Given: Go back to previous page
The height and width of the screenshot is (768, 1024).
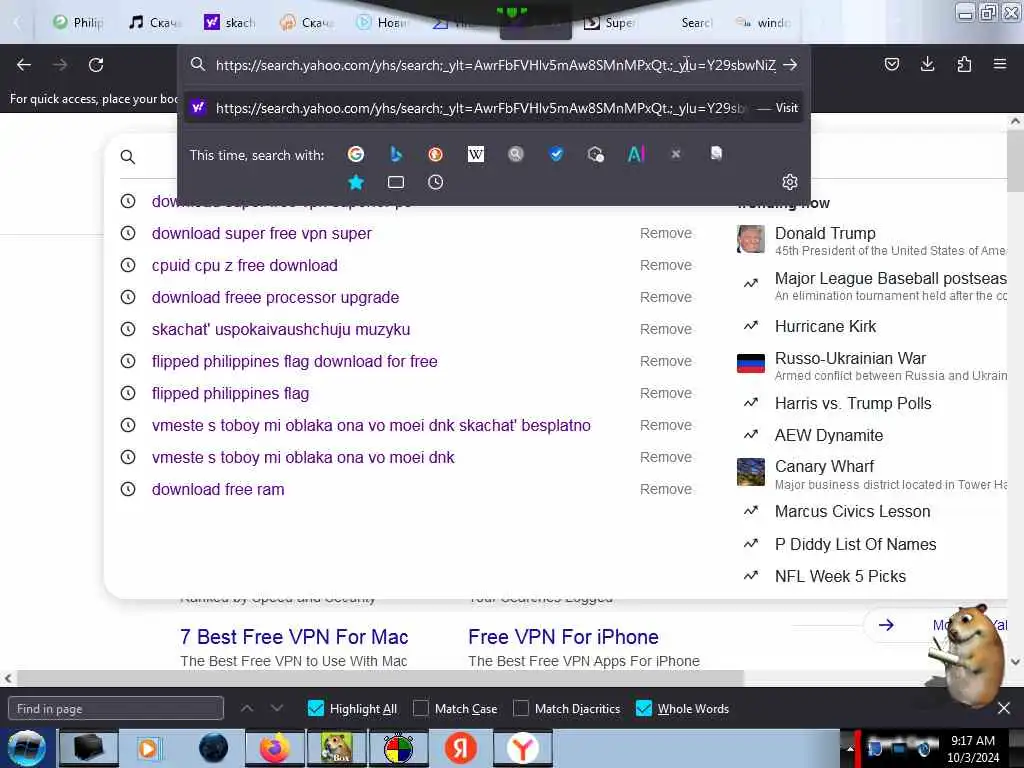Looking at the screenshot, I should point(24,65).
